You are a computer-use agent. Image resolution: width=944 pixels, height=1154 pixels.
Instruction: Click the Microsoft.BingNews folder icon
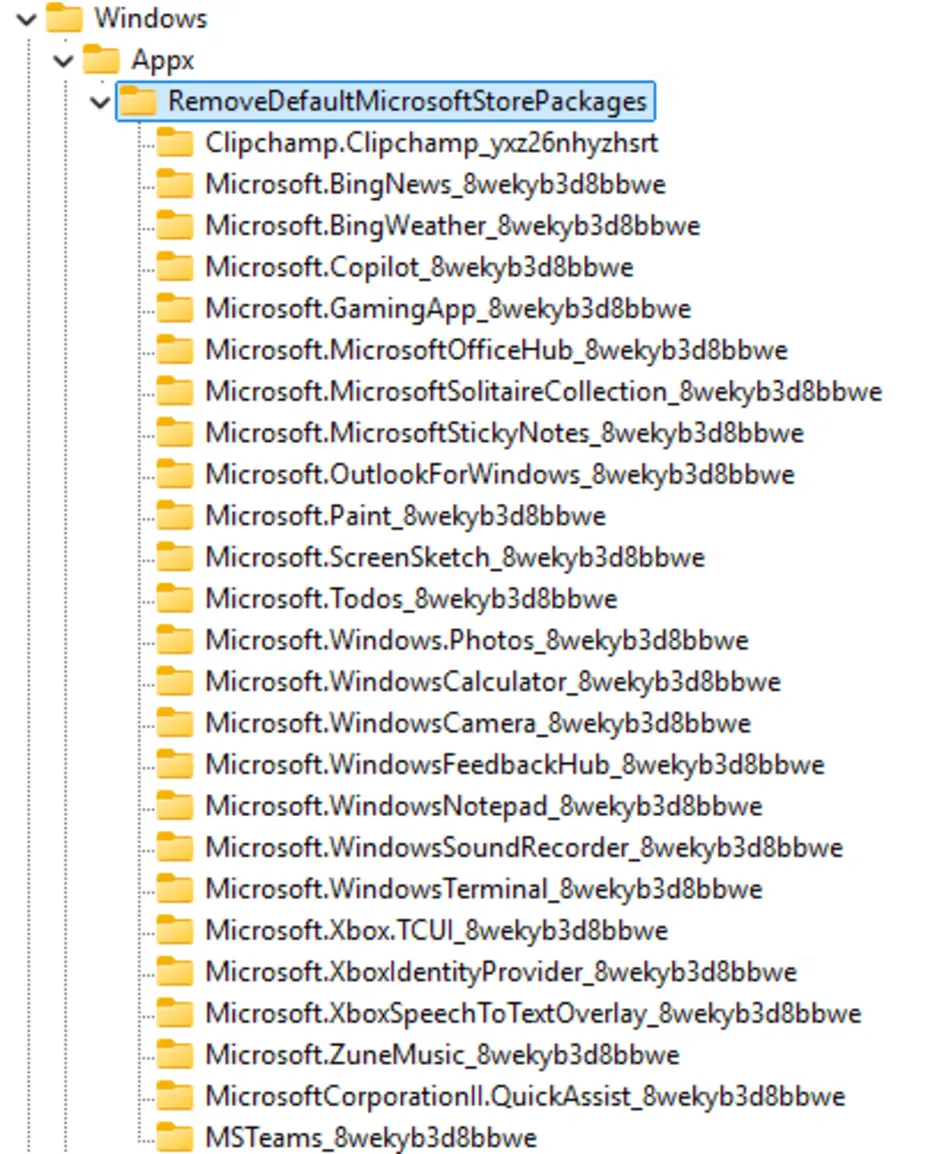[174, 183]
